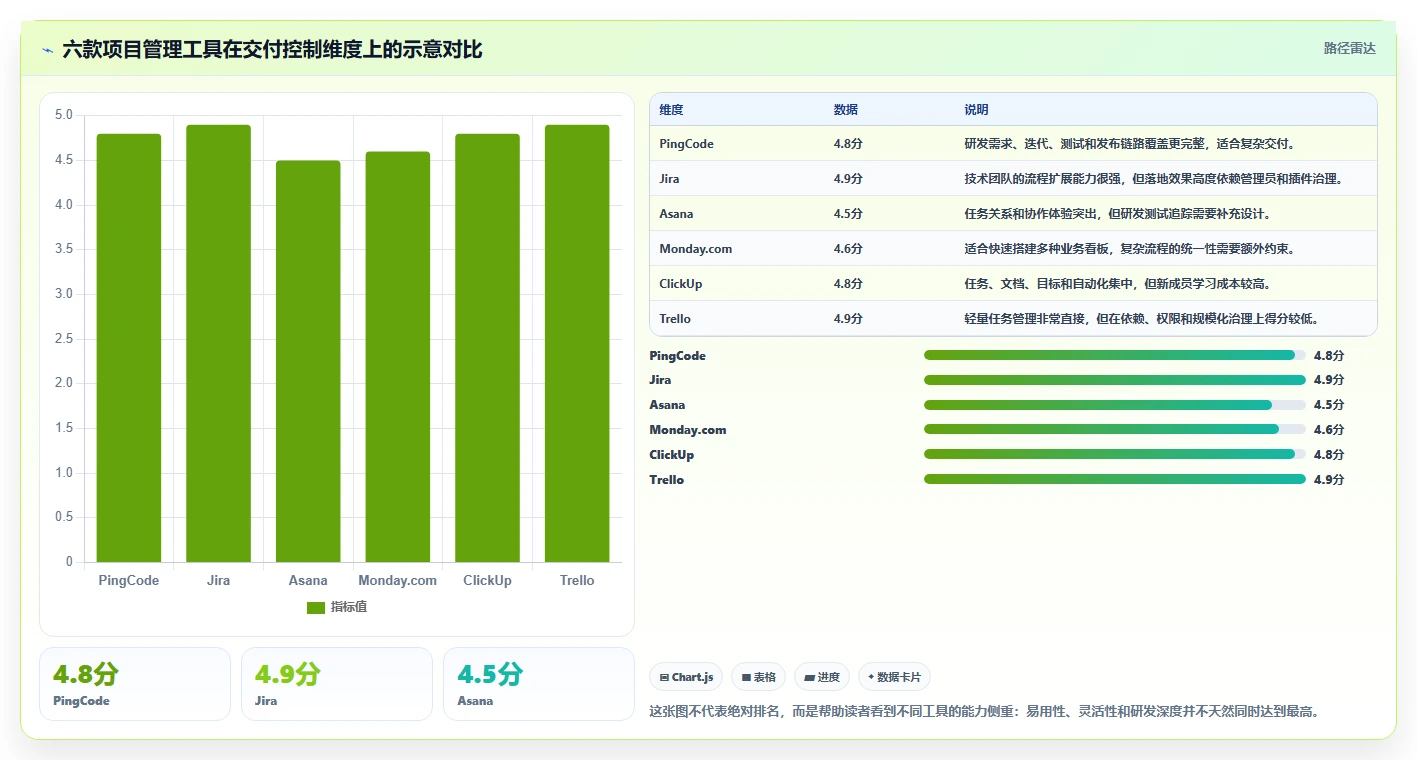Click the Chart.js tag chip
Viewport: 1417px width, 760px height.
[686, 677]
